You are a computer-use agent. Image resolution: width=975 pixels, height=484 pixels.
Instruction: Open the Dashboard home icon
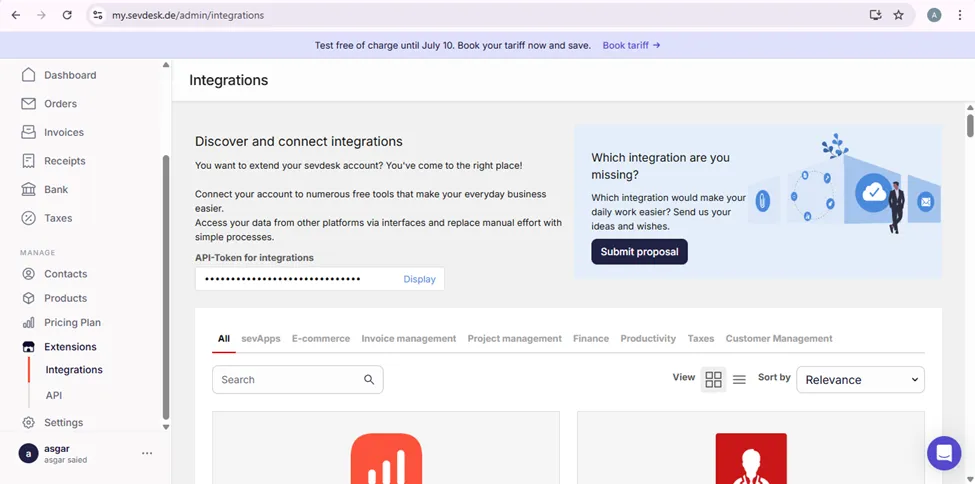(x=29, y=75)
